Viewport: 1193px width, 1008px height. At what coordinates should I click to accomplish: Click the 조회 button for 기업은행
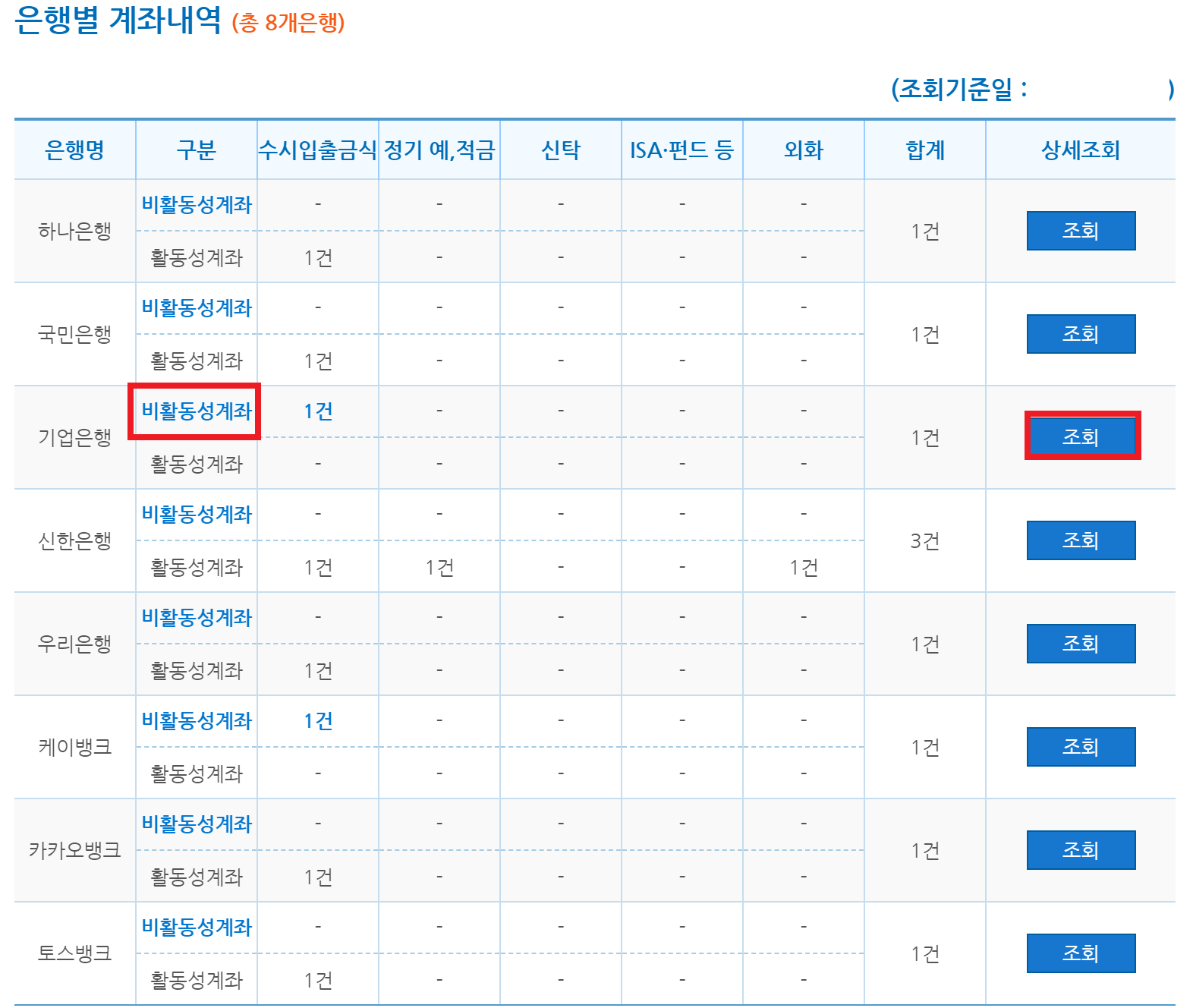[x=1081, y=437]
